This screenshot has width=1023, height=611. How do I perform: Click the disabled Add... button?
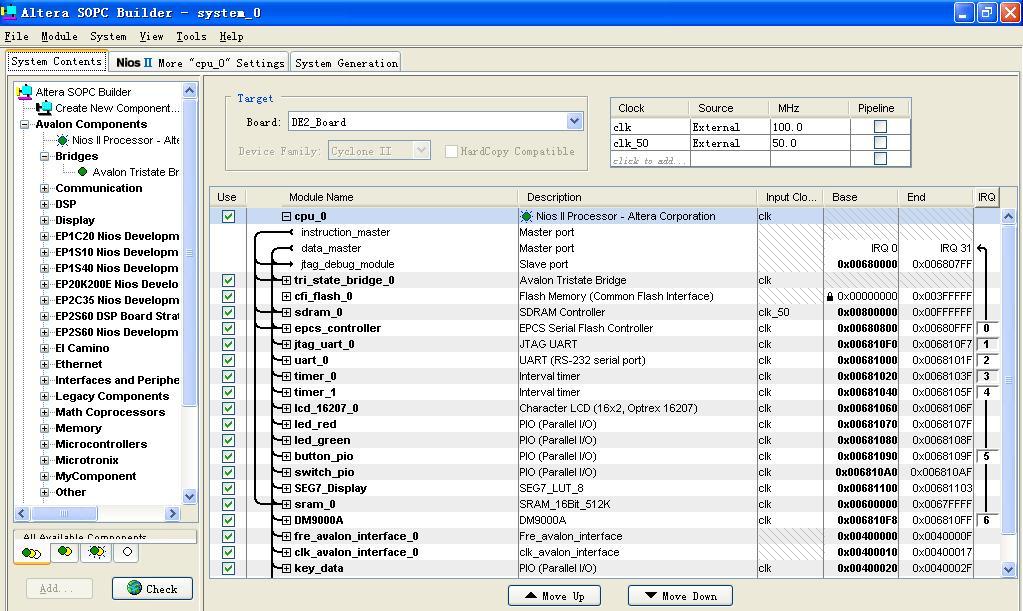click(59, 588)
